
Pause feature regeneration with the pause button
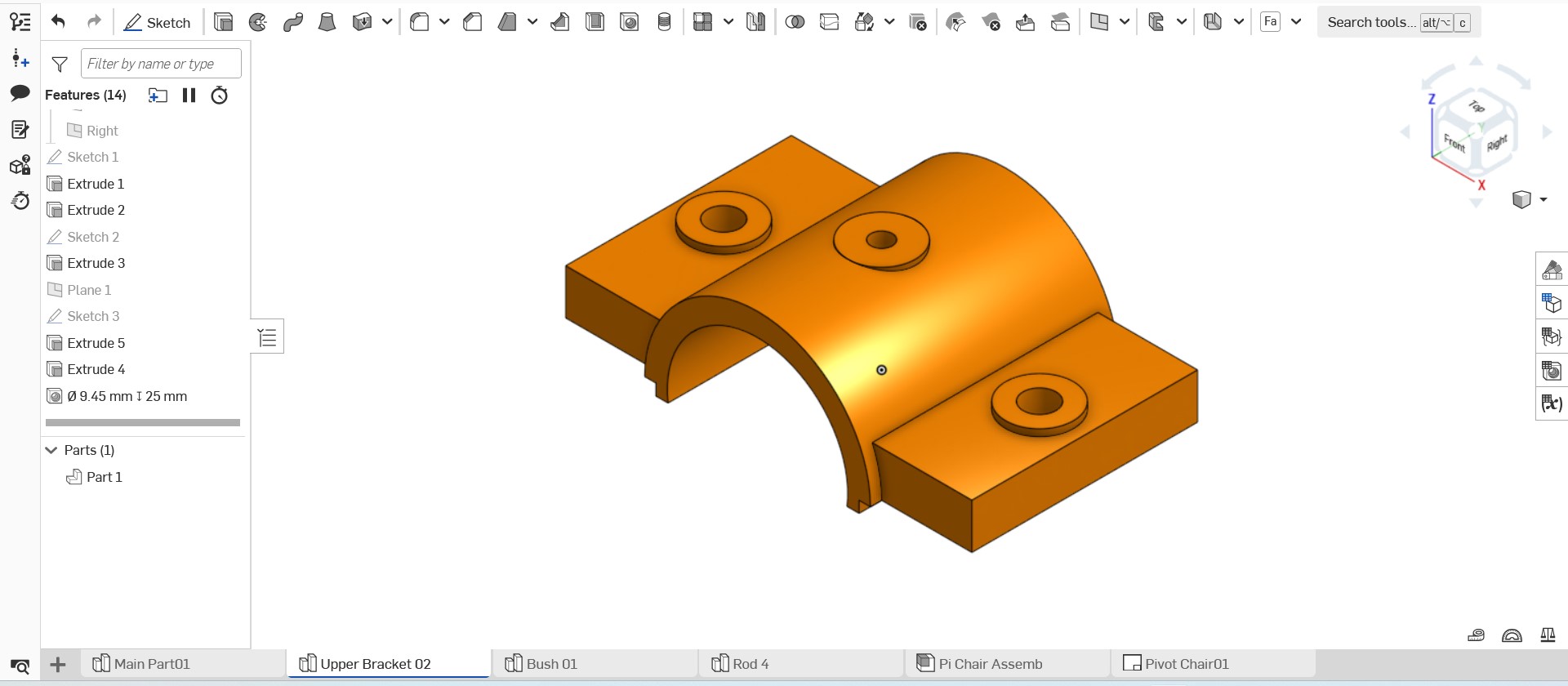(x=189, y=96)
